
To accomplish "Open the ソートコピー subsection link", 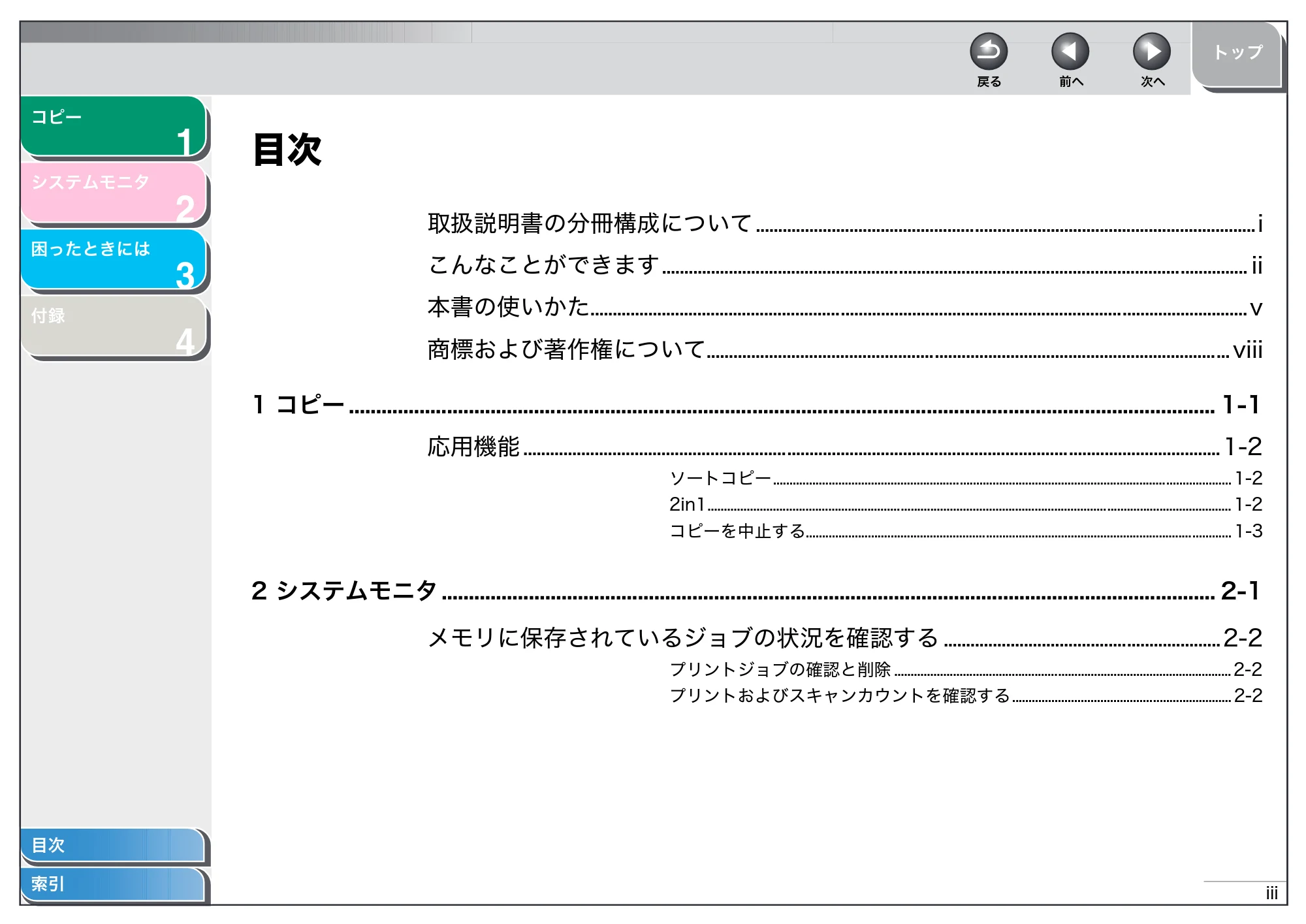I will (966, 478).
